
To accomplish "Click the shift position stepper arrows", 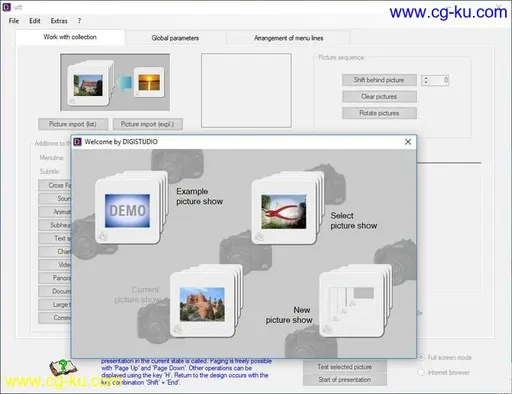I will (426, 80).
